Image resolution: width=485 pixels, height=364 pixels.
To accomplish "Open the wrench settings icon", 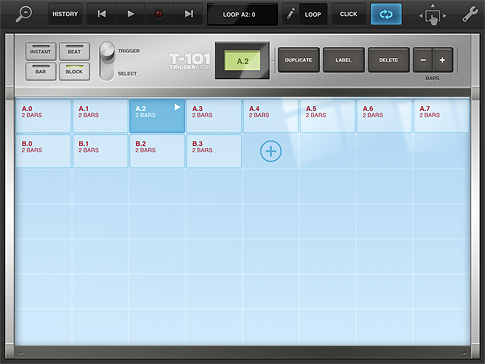I will (x=470, y=14).
